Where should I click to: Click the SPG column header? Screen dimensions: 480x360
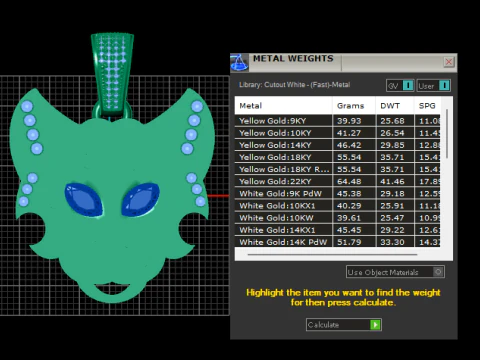[x=427, y=106]
